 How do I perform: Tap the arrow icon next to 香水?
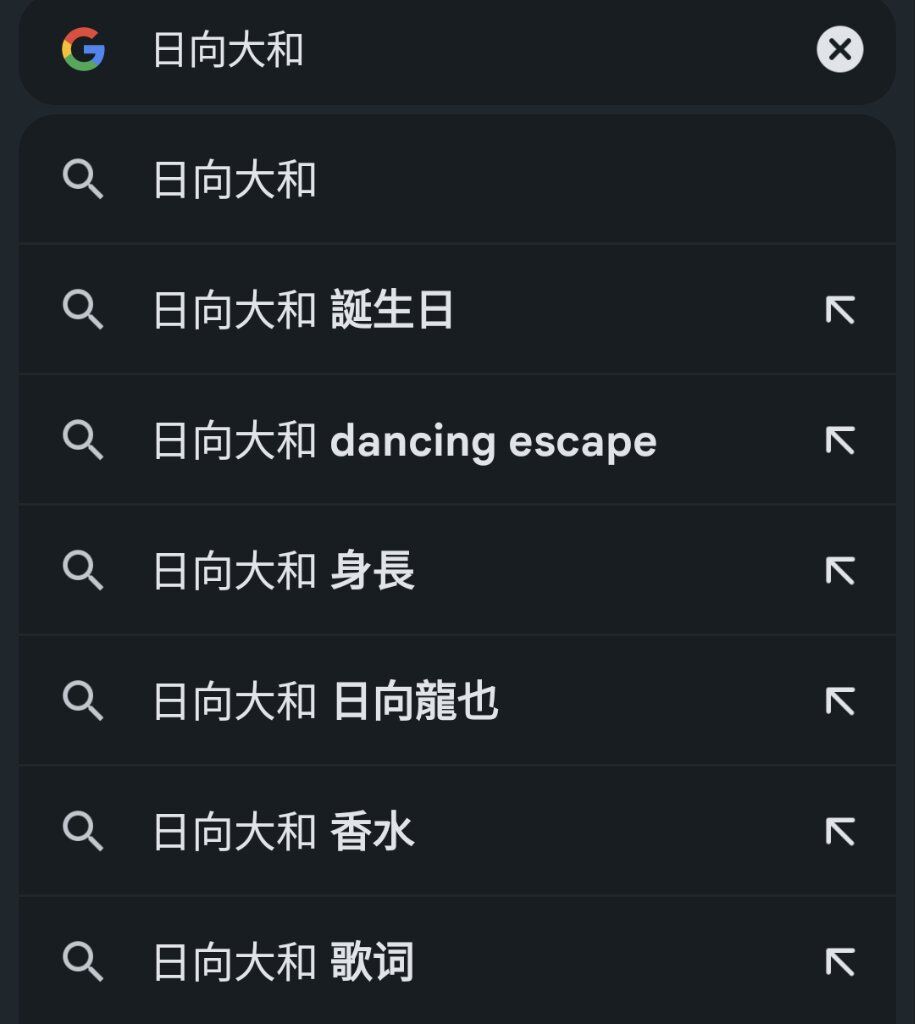(840, 831)
